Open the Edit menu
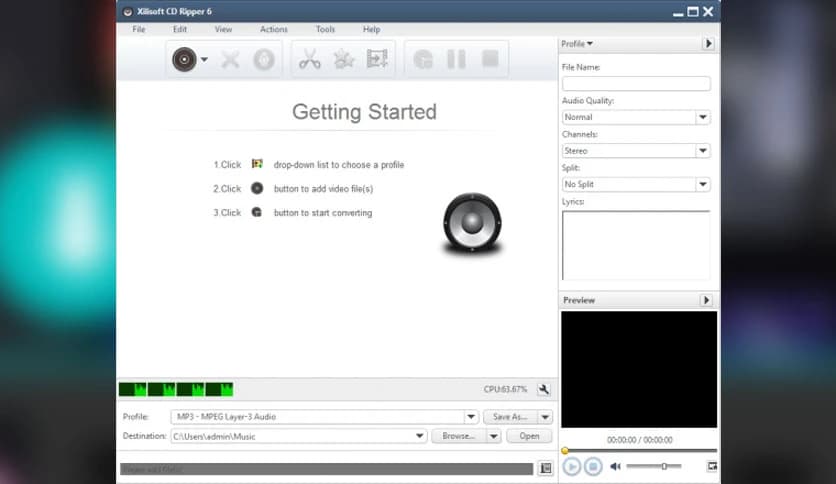The height and width of the screenshot is (484, 836). 180,29
